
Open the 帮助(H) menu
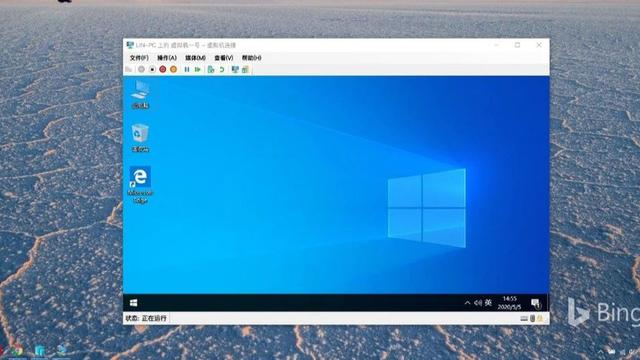[251, 58]
